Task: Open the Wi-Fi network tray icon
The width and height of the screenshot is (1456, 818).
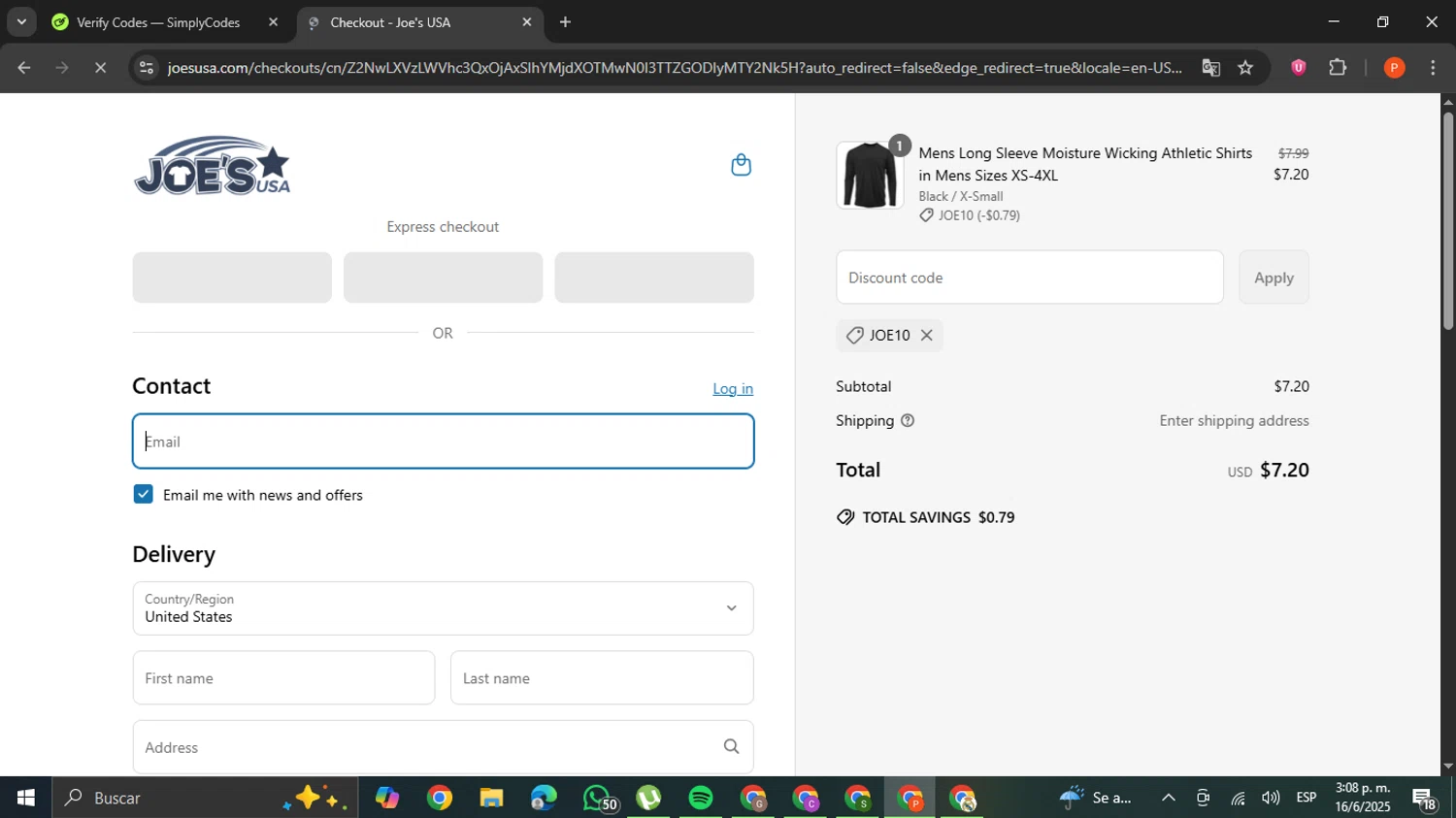Action: 1238,798
